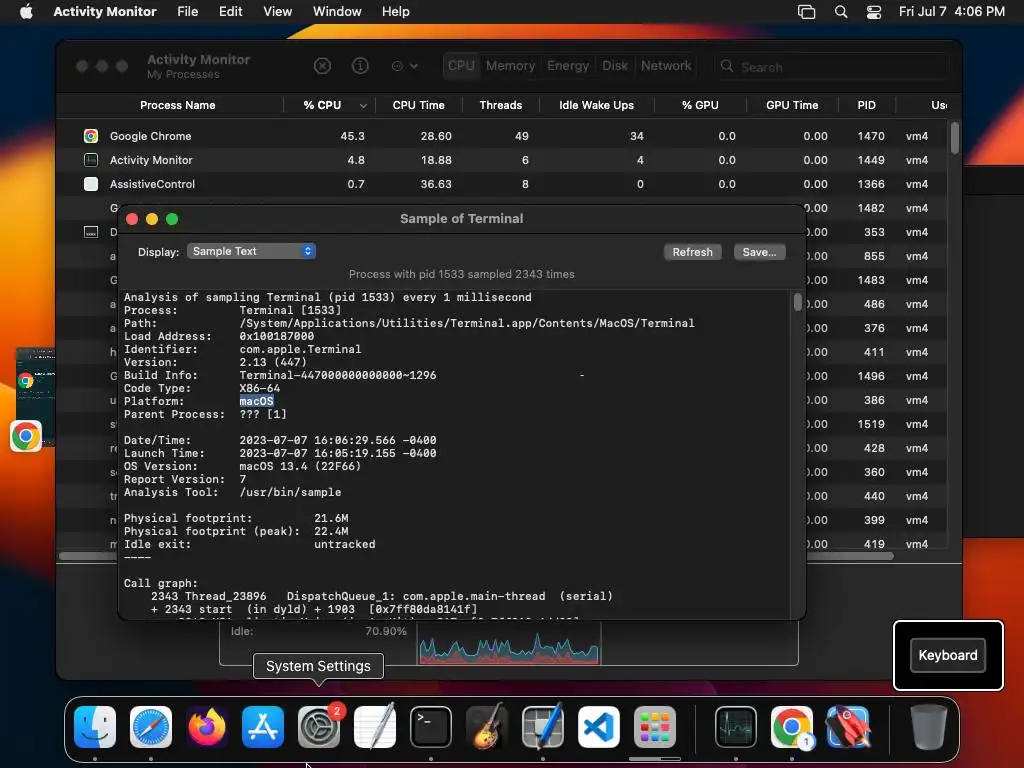The image size is (1024, 768).
Task: Launch Safari from the Dock
Action: point(151,726)
